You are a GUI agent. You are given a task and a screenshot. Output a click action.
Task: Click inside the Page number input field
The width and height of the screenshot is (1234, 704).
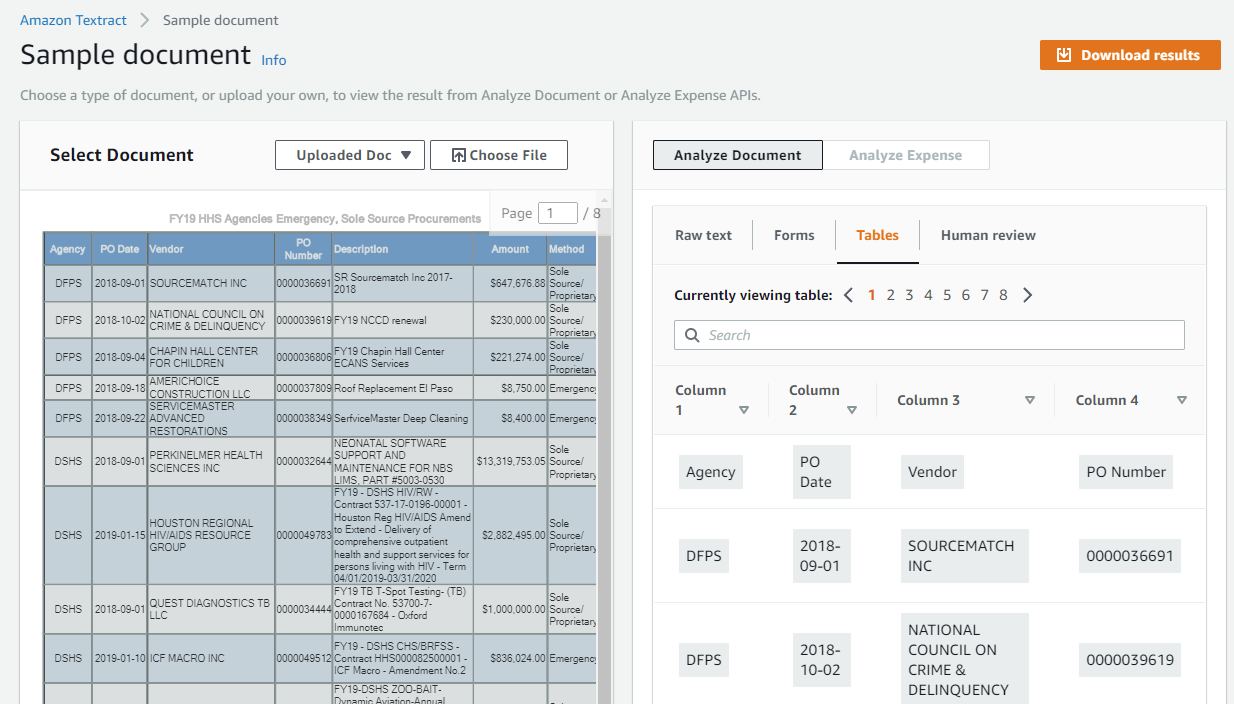[x=558, y=212]
